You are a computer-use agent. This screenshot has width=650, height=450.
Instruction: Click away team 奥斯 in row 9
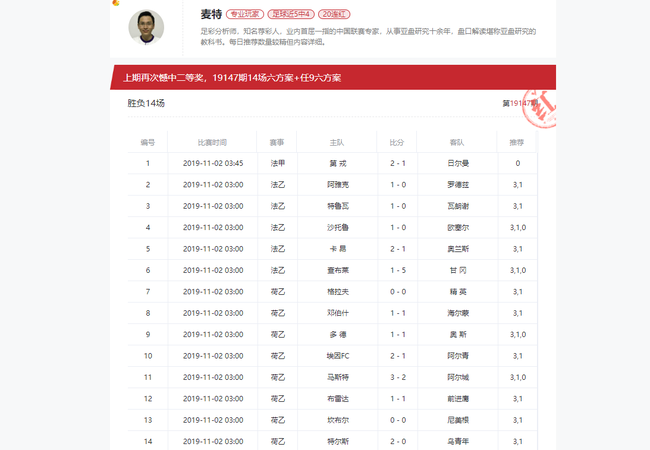pos(458,334)
